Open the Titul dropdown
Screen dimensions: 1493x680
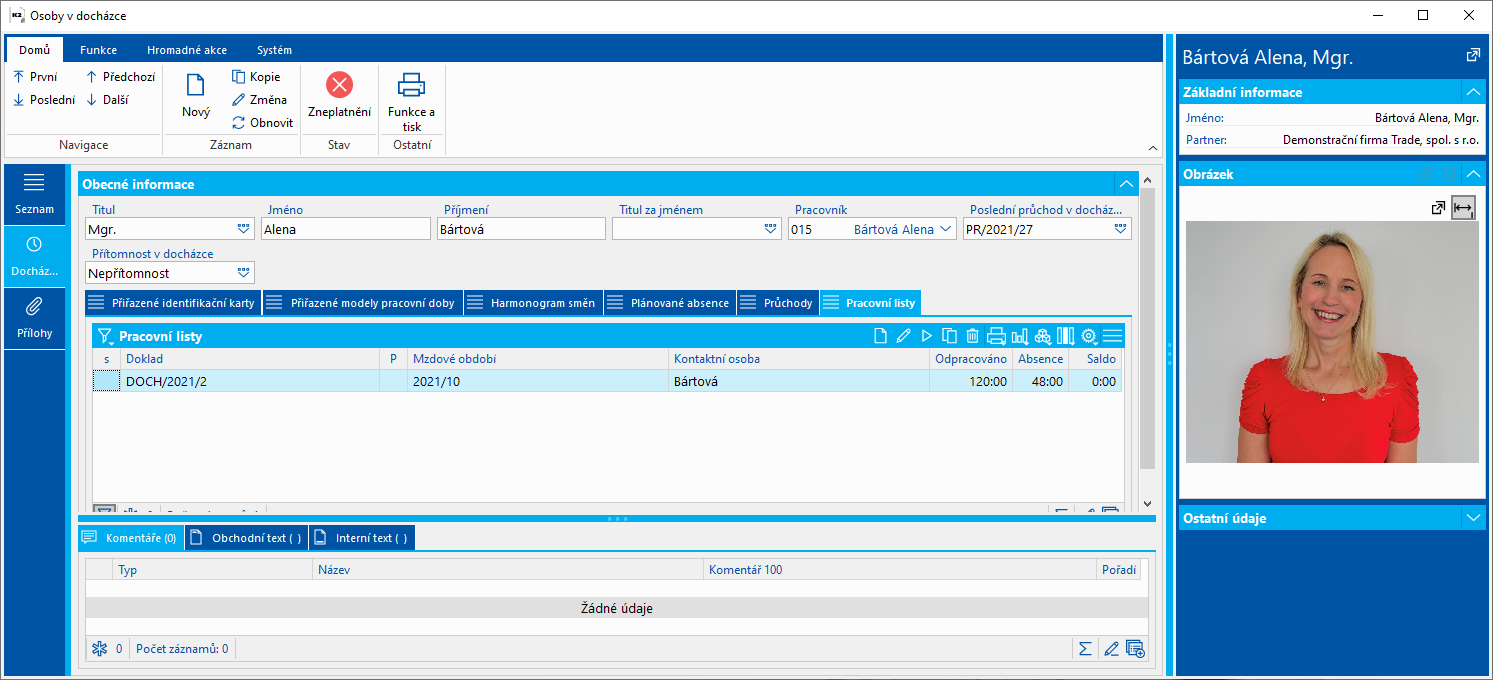[x=244, y=228]
